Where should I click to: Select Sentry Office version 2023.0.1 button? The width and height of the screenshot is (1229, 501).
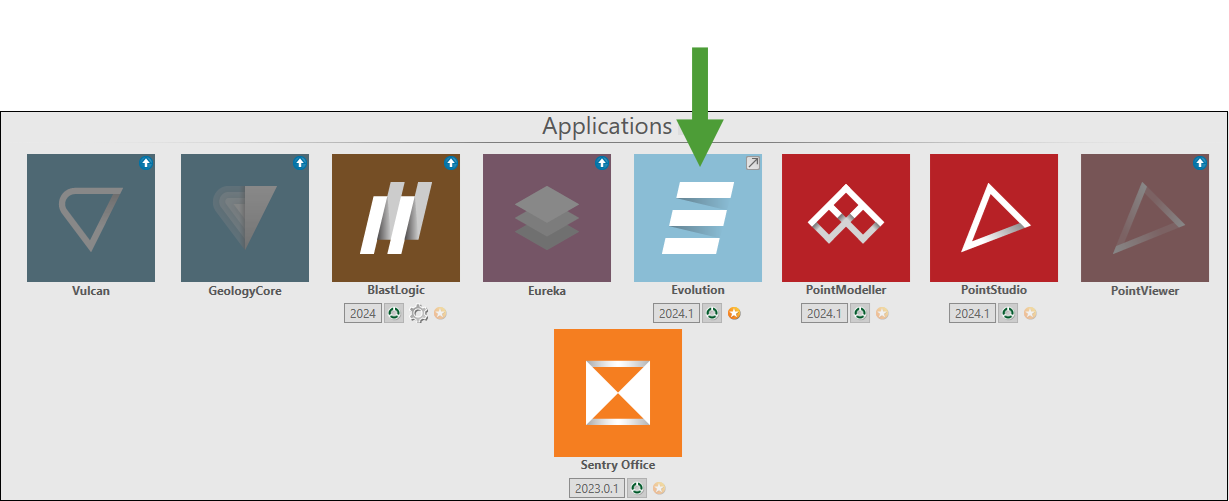[x=597, y=489]
